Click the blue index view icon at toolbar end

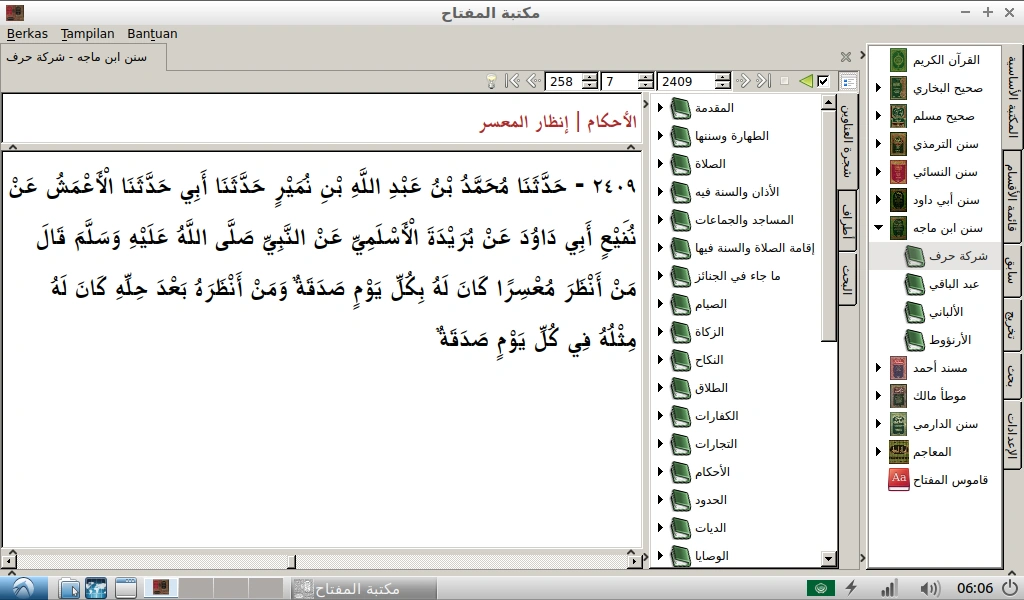coord(848,81)
